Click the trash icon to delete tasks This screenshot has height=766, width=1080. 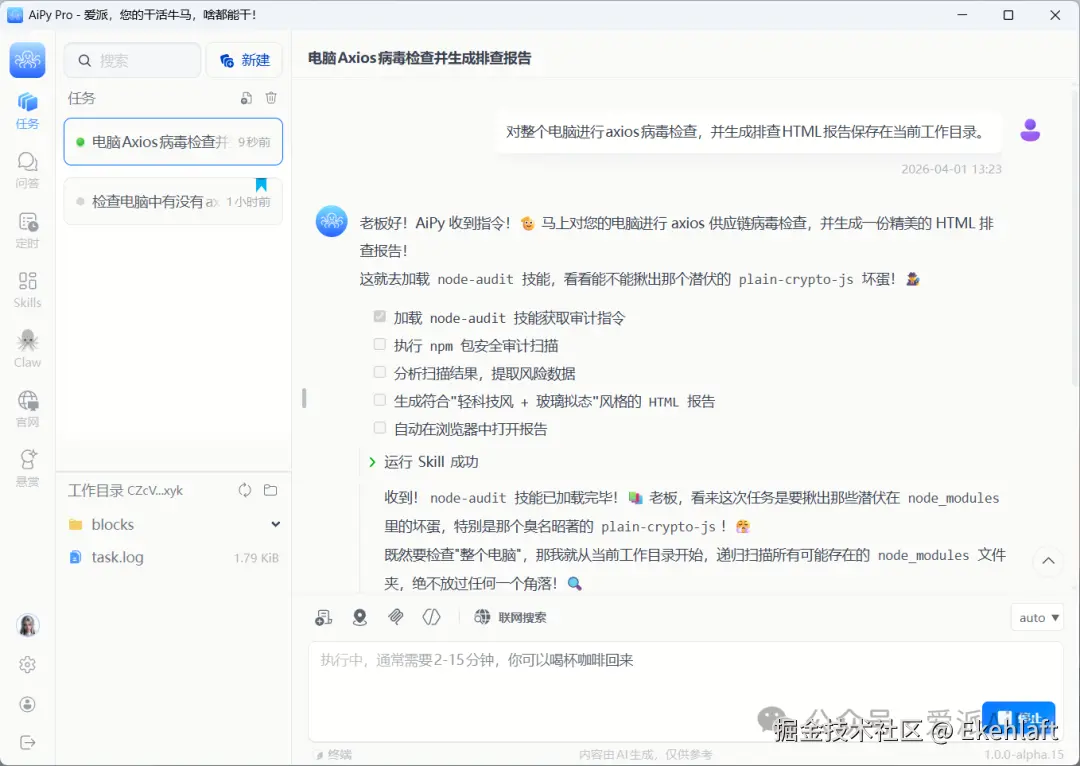click(271, 99)
